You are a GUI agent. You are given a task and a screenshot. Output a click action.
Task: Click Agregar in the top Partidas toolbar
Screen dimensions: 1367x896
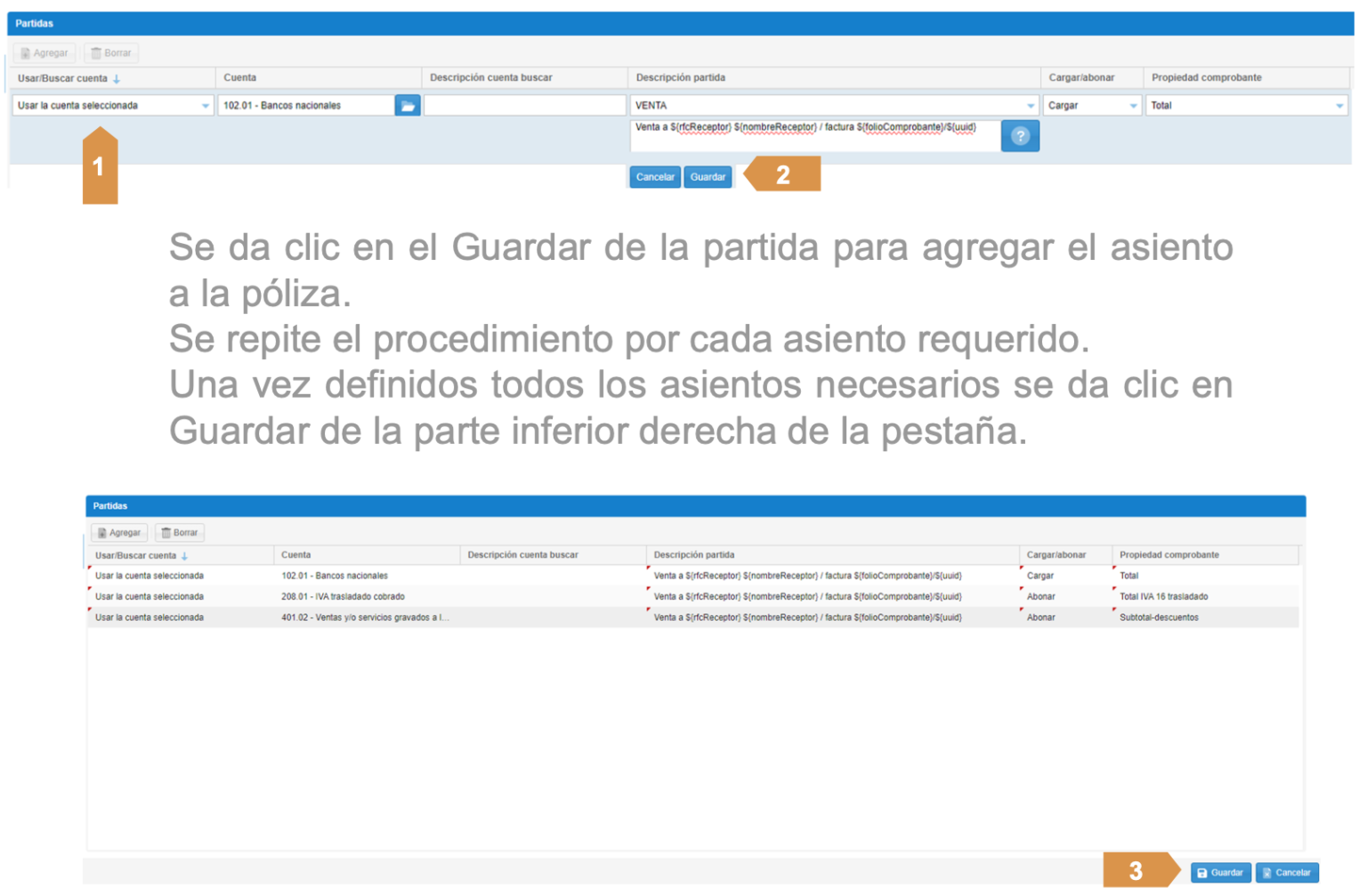click(x=44, y=53)
